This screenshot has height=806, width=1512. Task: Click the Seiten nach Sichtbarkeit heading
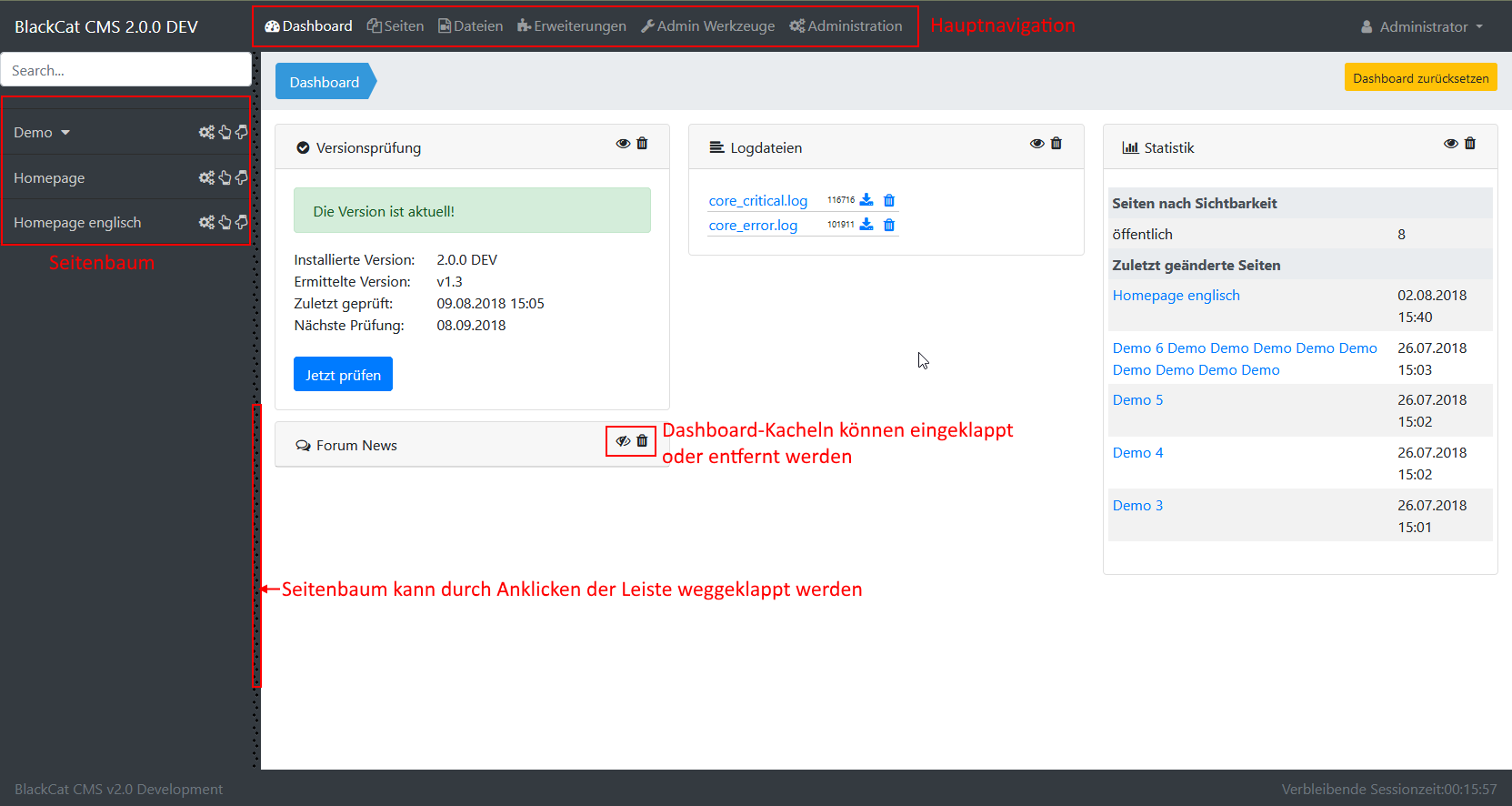point(1195,204)
